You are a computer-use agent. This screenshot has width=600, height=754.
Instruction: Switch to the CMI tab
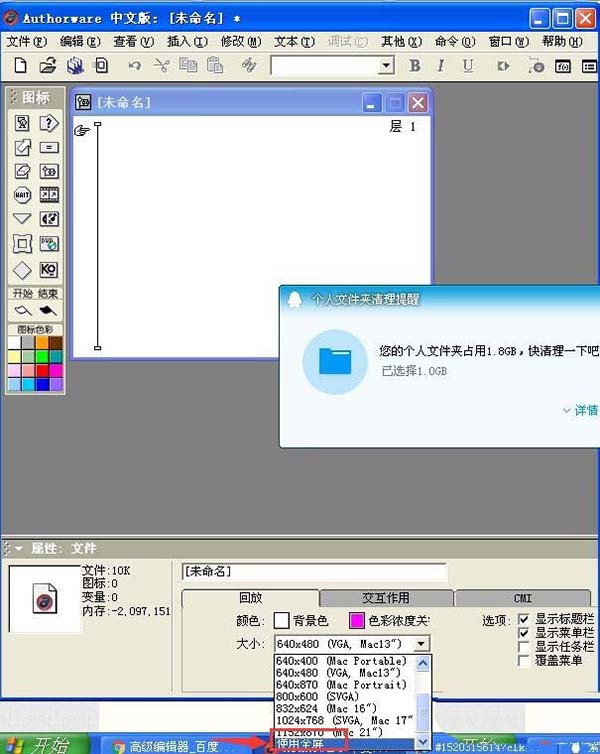tap(523, 598)
